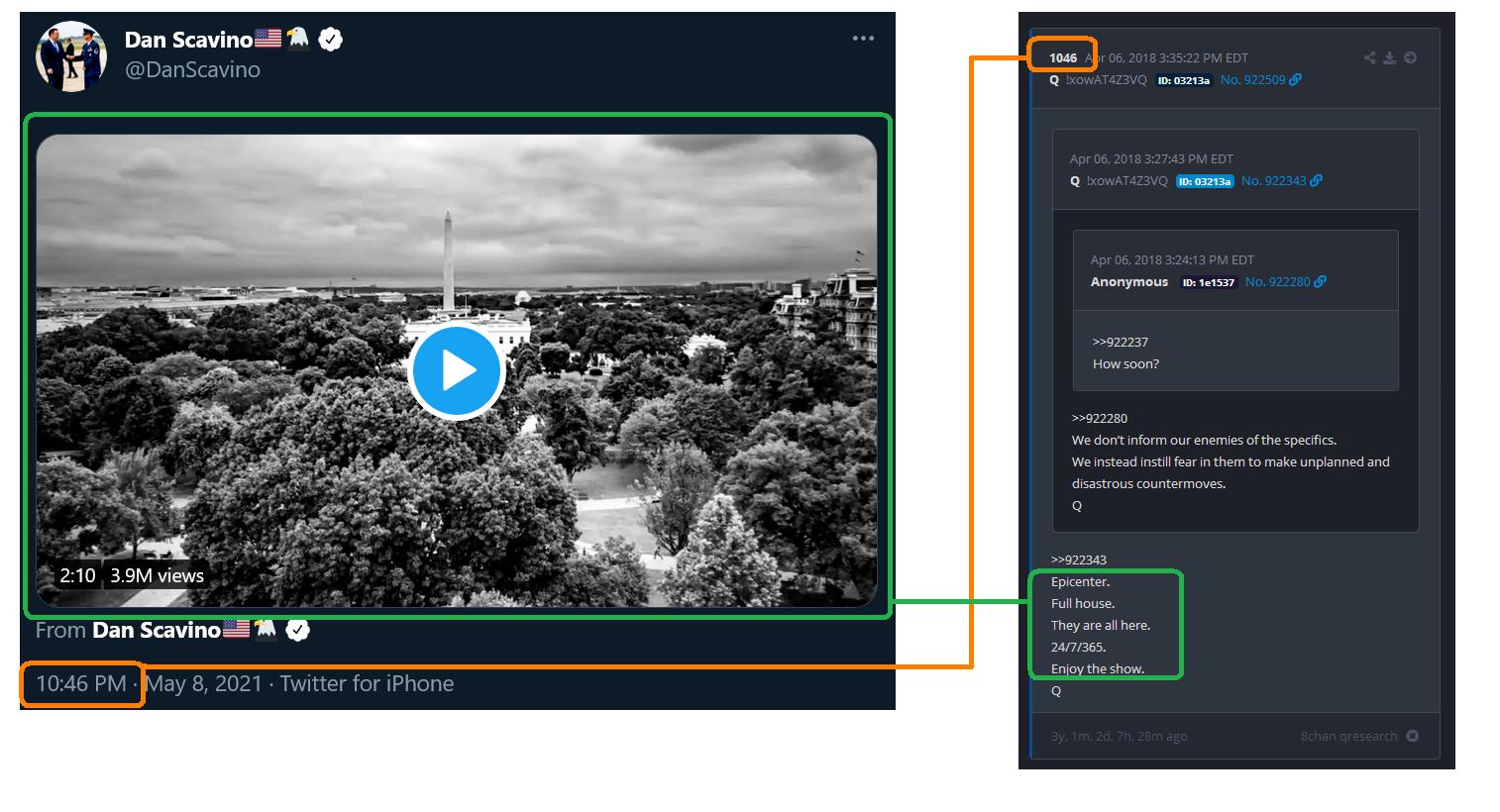Click the Apr 06, 2018 3:35:22 PM EDT date
1500x812 pixels.
click(x=1167, y=57)
